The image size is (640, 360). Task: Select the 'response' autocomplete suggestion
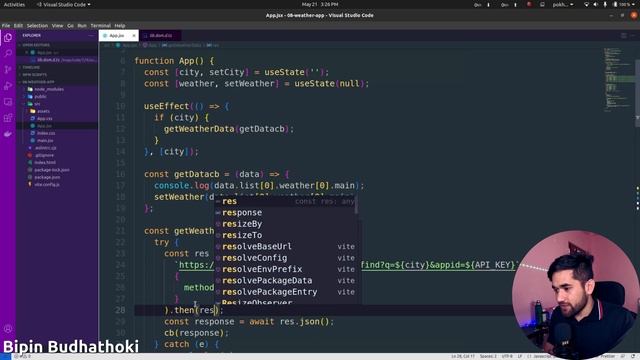pyautogui.click(x=285, y=213)
